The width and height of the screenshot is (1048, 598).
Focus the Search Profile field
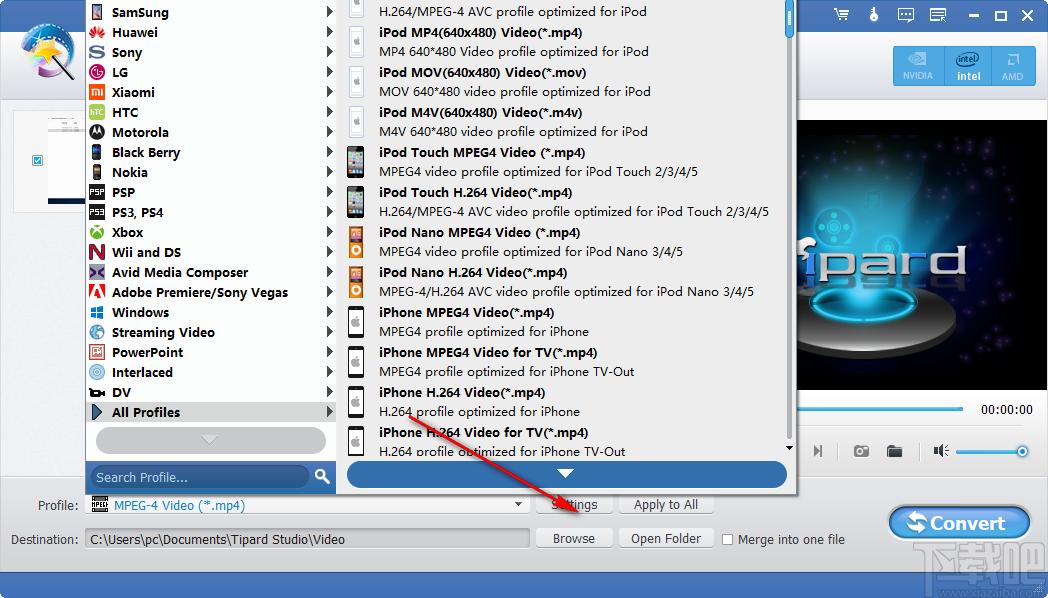(199, 477)
